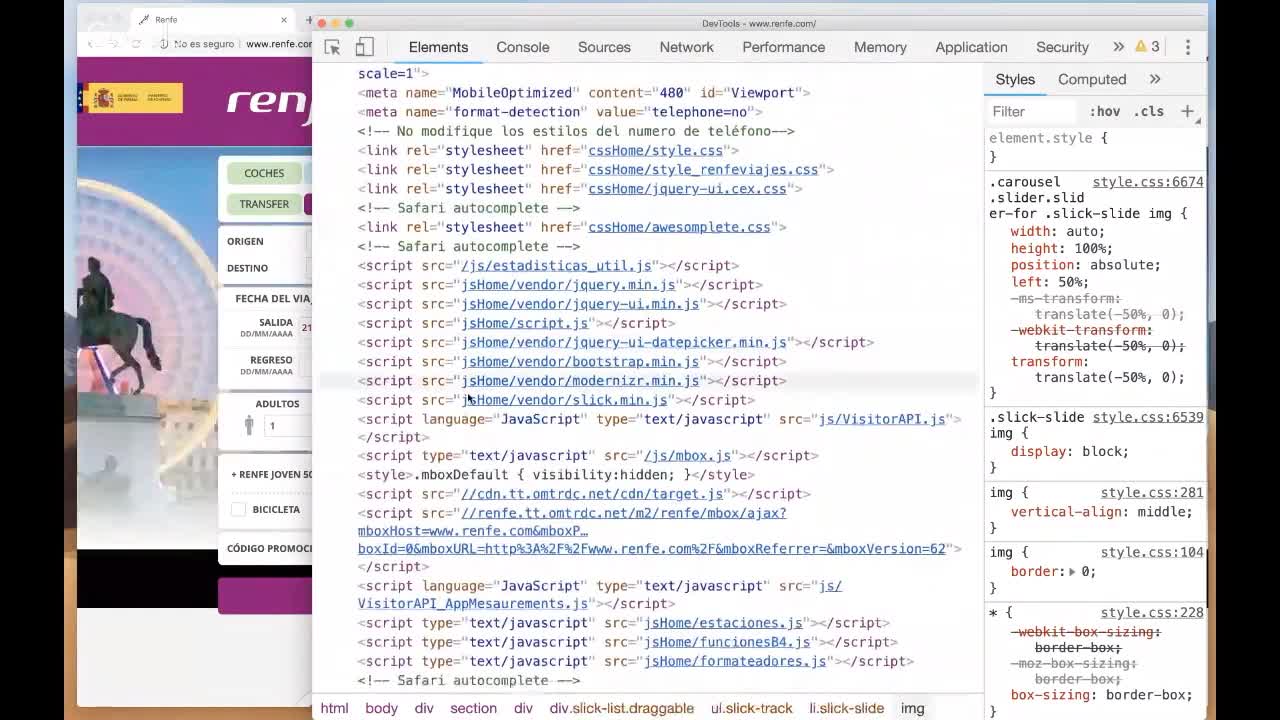Click the ADULTOS count field
This screenshot has height=720, width=1280.
pos(287,426)
